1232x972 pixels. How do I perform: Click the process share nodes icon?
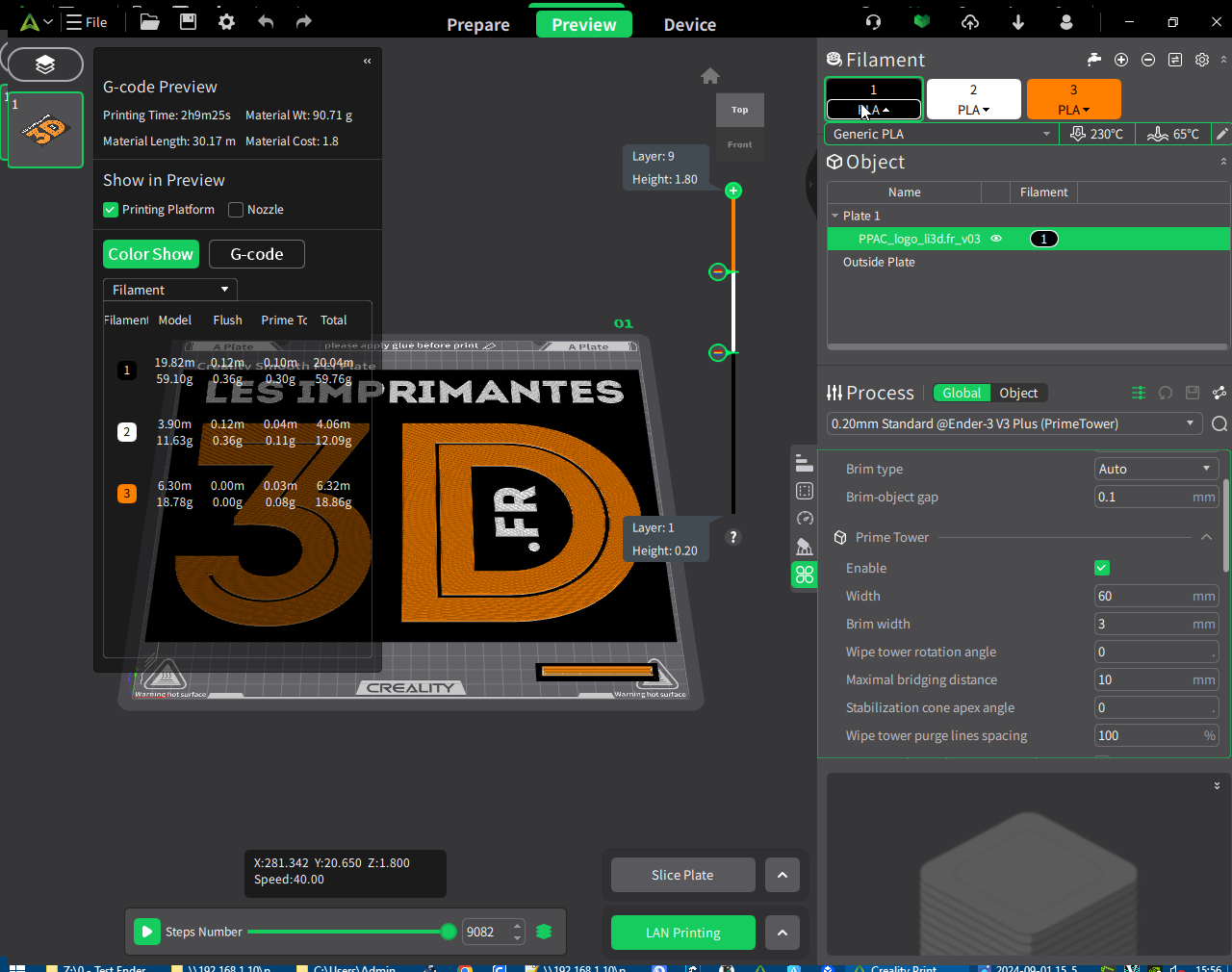click(1219, 393)
